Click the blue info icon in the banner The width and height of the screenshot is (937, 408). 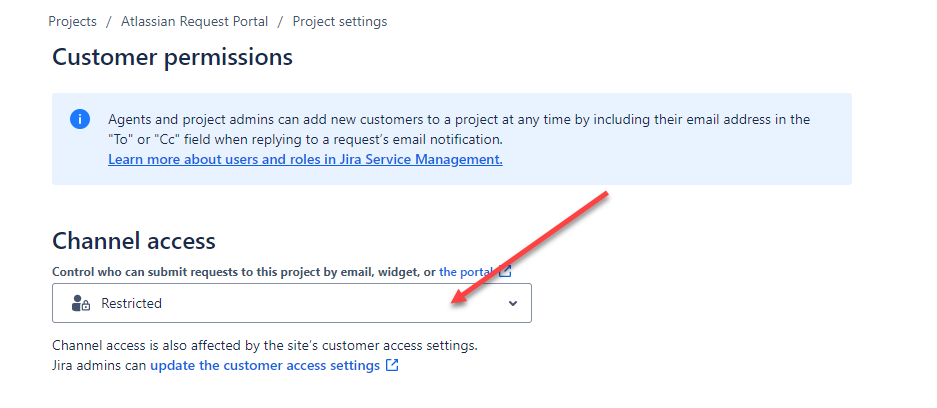click(x=80, y=119)
